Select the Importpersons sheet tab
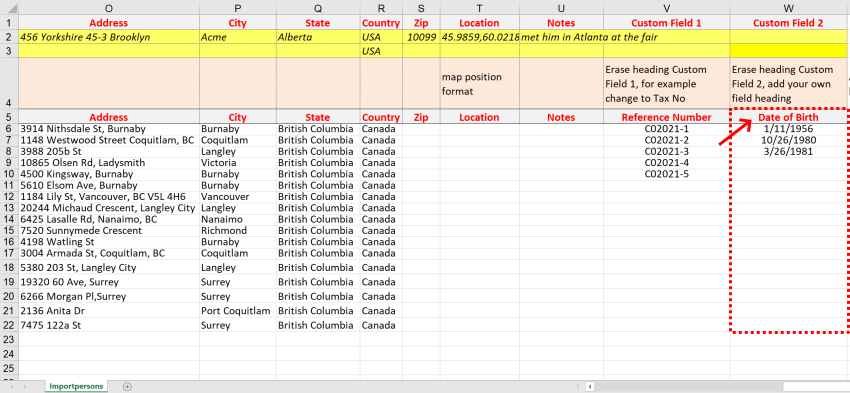Viewport: 850px width, 393px height. coord(75,386)
